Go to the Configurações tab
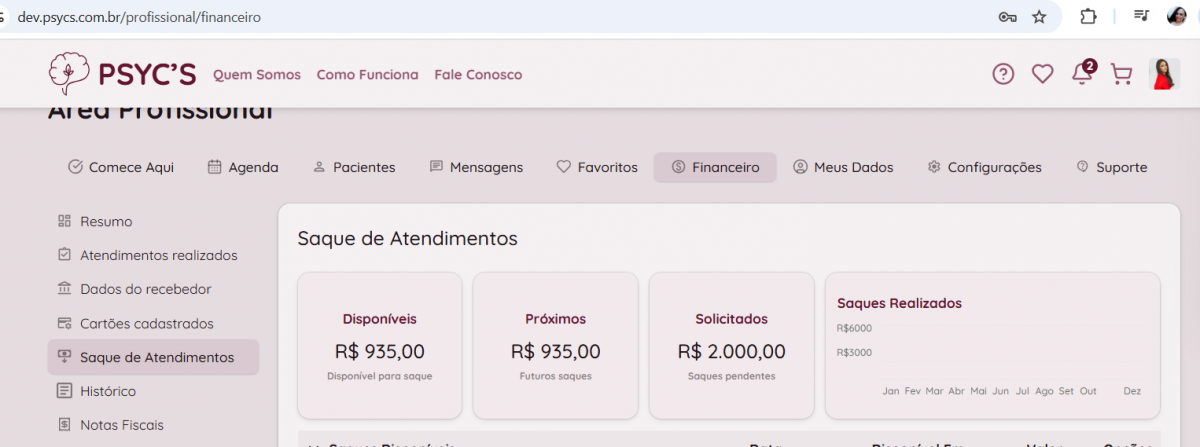The image size is (1200, 447). pos(984,167)
